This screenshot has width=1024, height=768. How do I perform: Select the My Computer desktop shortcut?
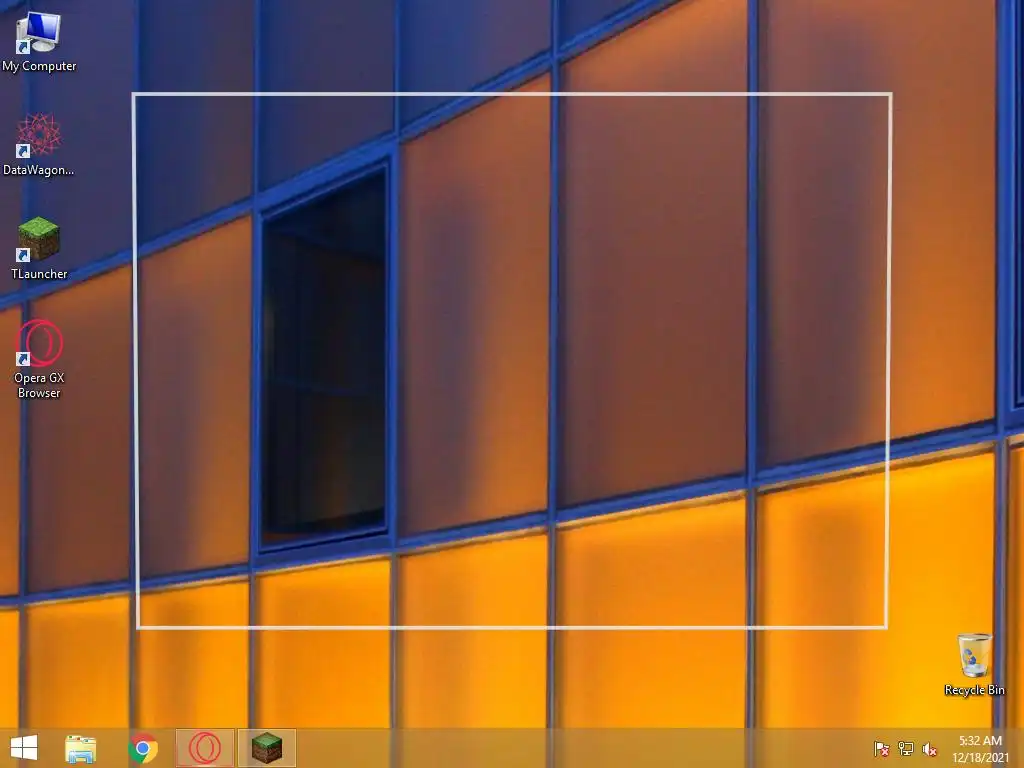pos(39,42)
